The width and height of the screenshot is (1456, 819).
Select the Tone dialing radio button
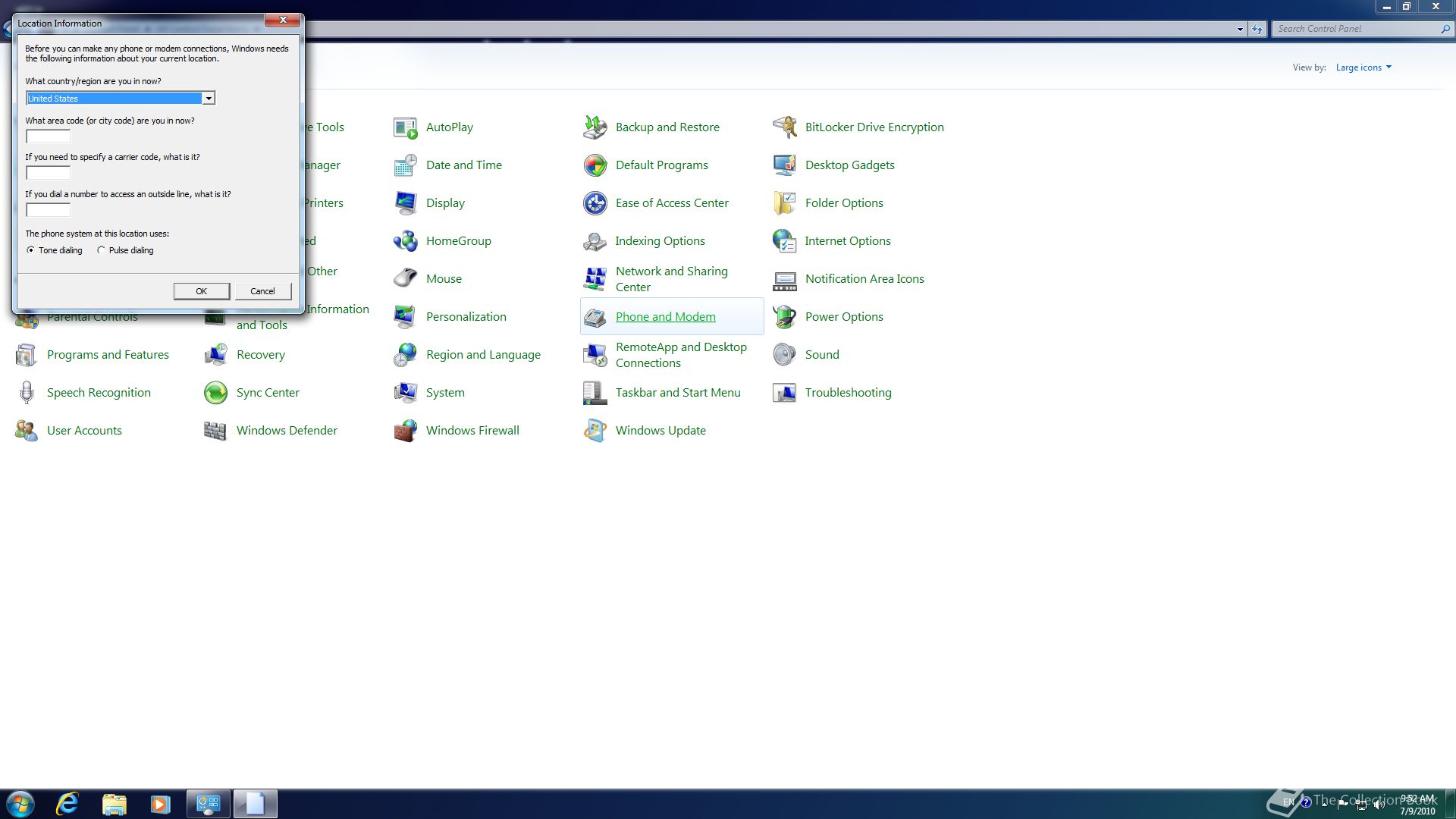coord(30,250)
